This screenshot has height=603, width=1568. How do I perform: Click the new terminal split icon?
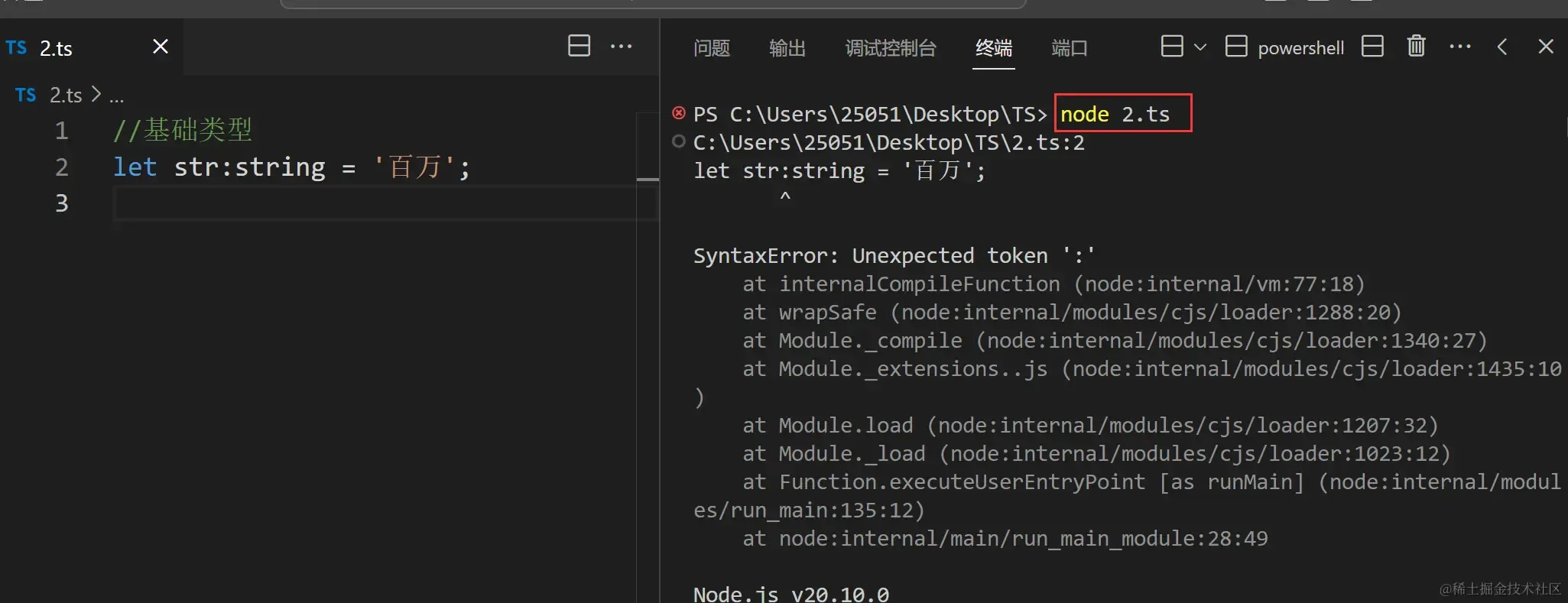(1171, 47)
